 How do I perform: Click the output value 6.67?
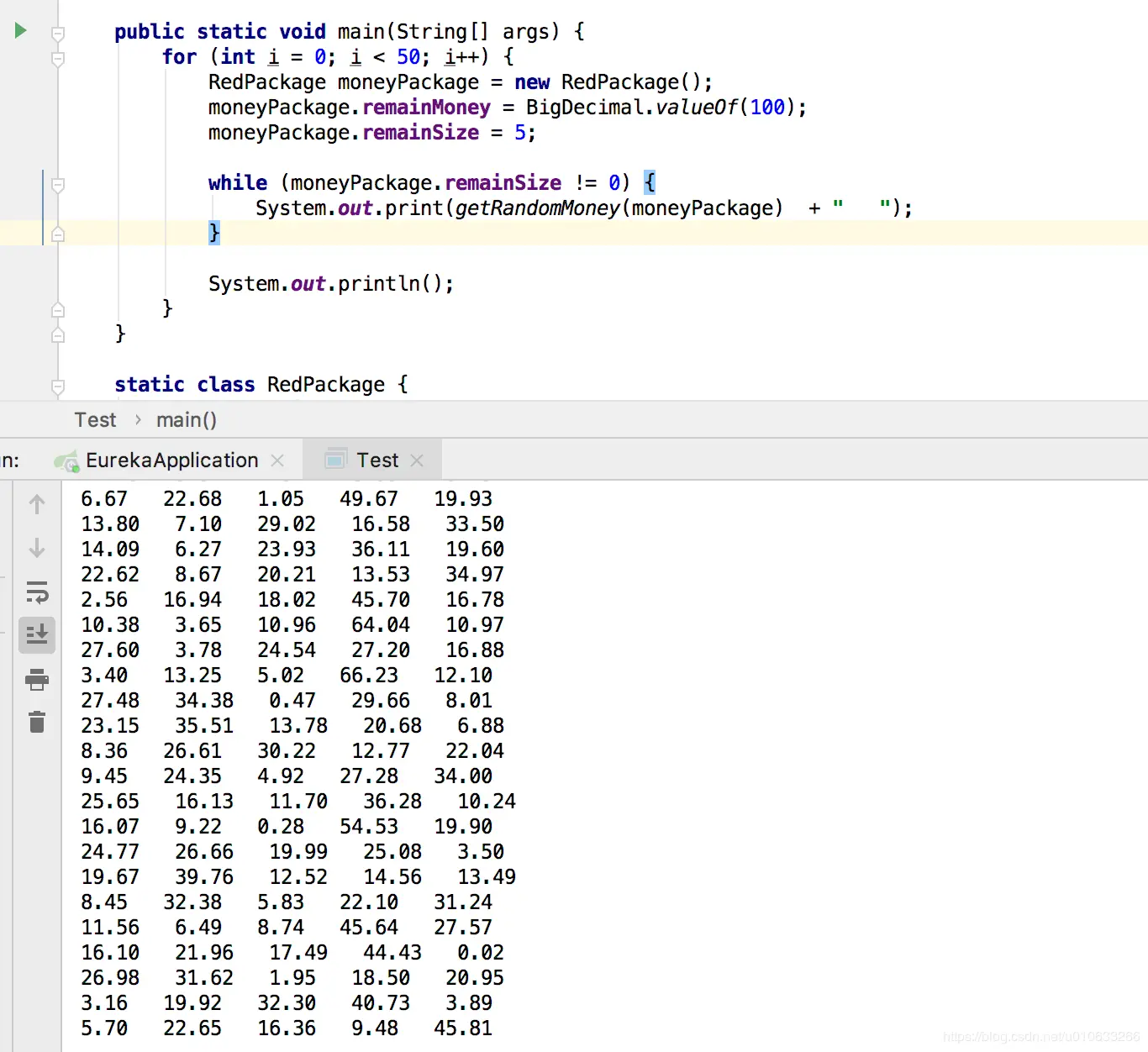[104, 499]
